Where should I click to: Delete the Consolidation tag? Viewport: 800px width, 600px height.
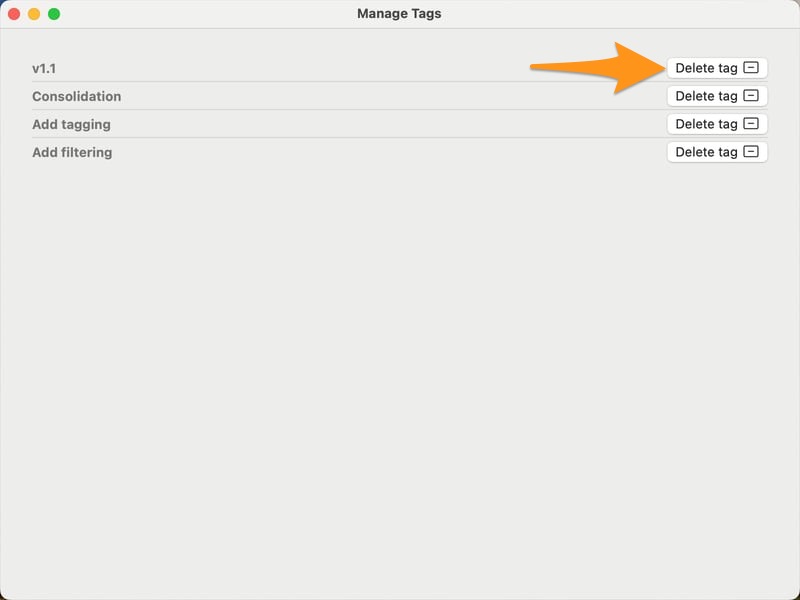coord(717,96)
